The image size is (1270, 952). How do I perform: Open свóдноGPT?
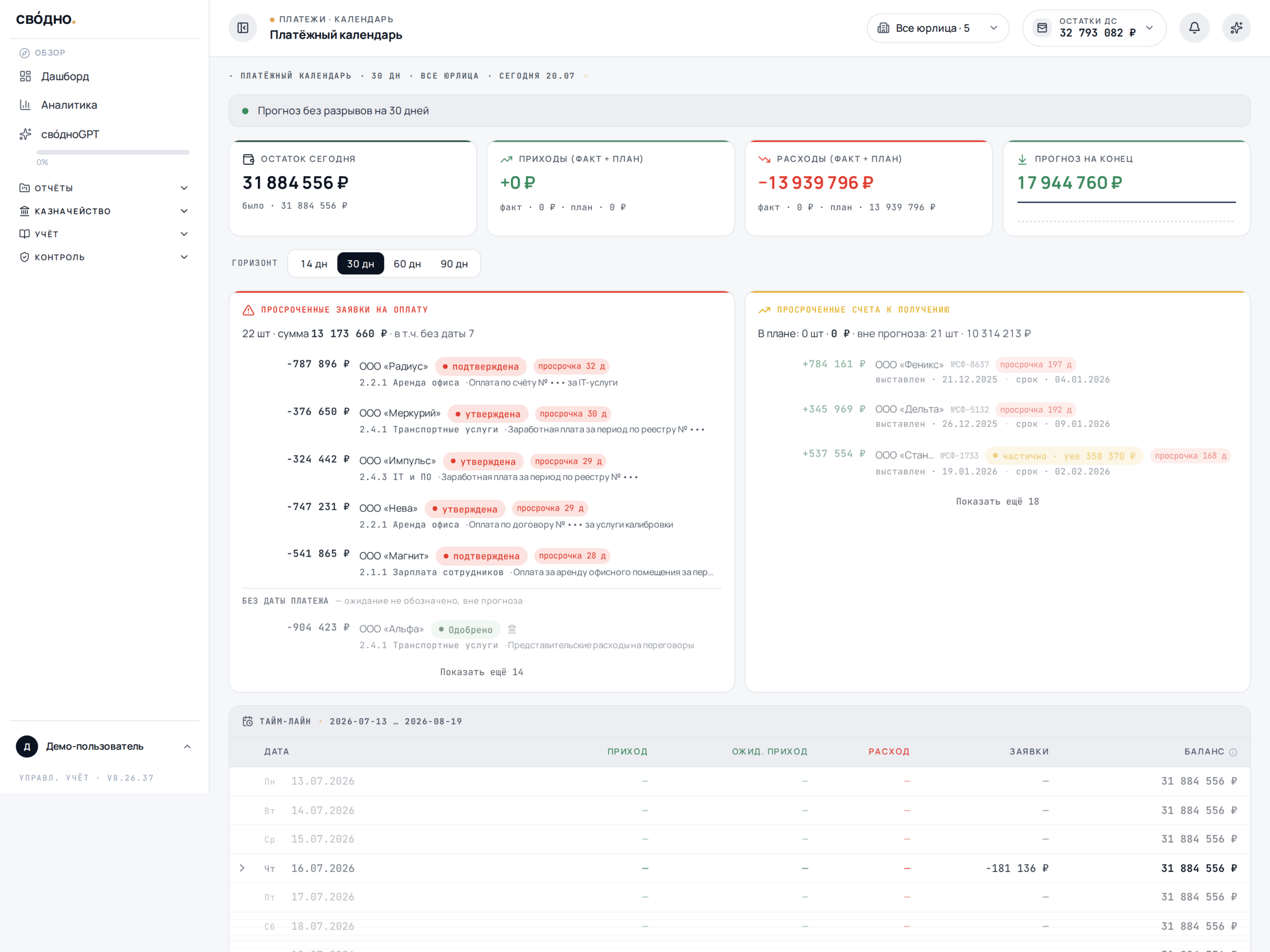click(70, 134)
